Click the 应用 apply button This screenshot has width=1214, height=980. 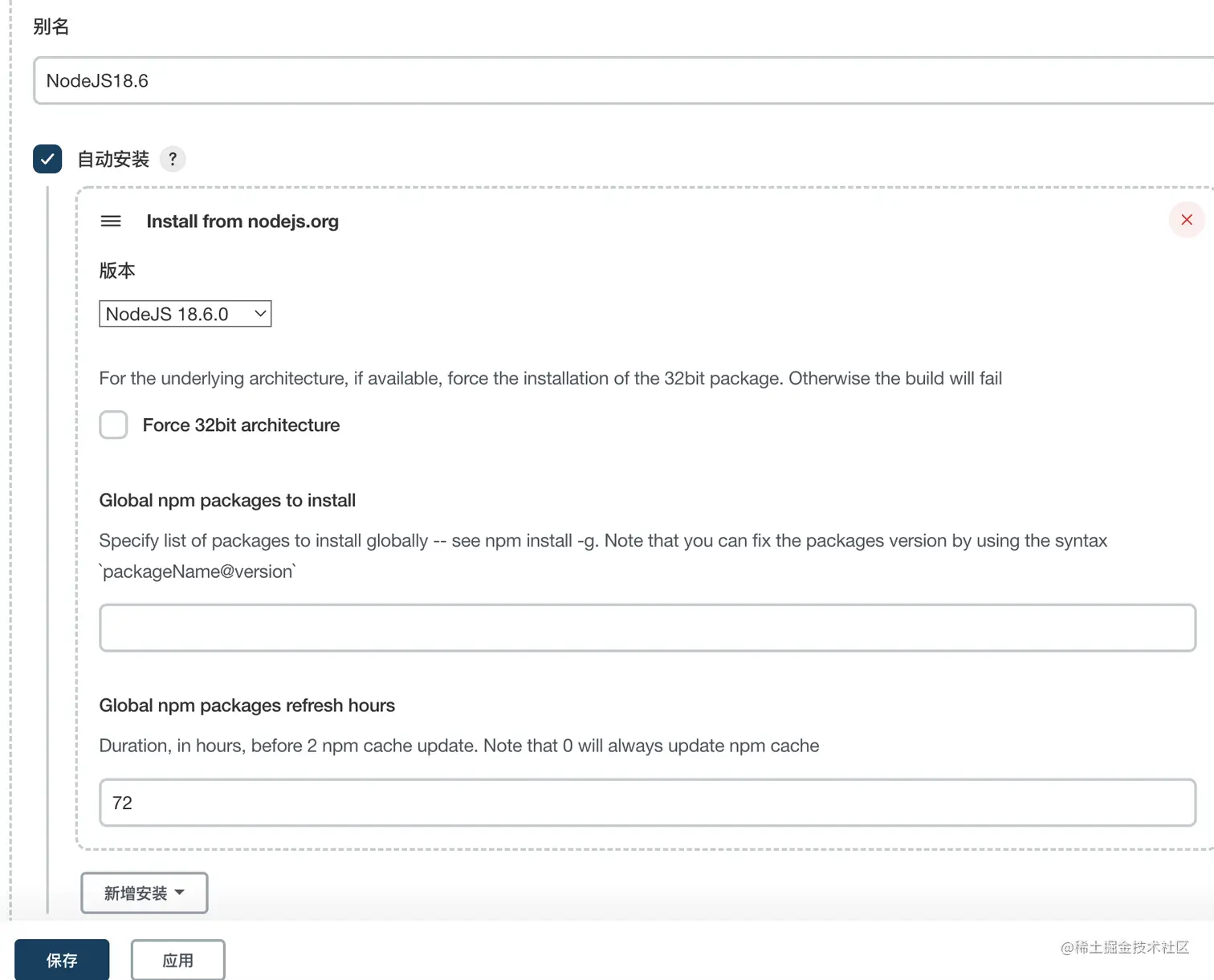point(177,960)
